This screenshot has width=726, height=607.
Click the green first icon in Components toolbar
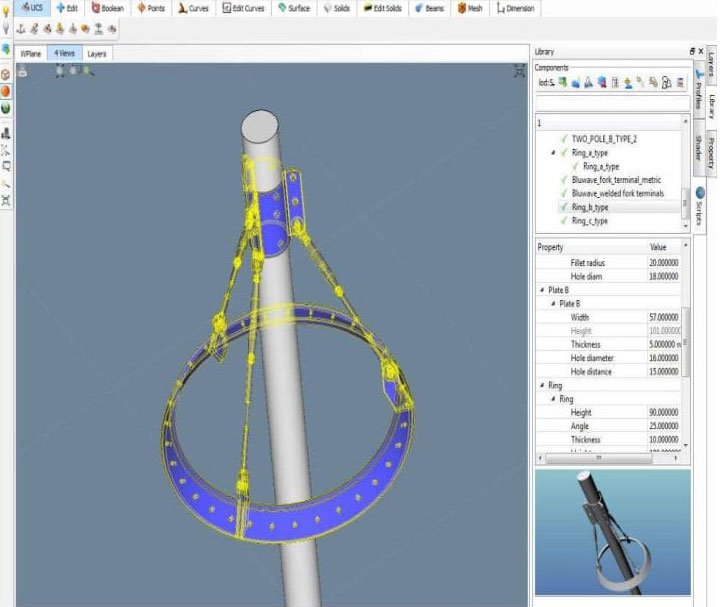pyautogui.click(x=563, y=83)
